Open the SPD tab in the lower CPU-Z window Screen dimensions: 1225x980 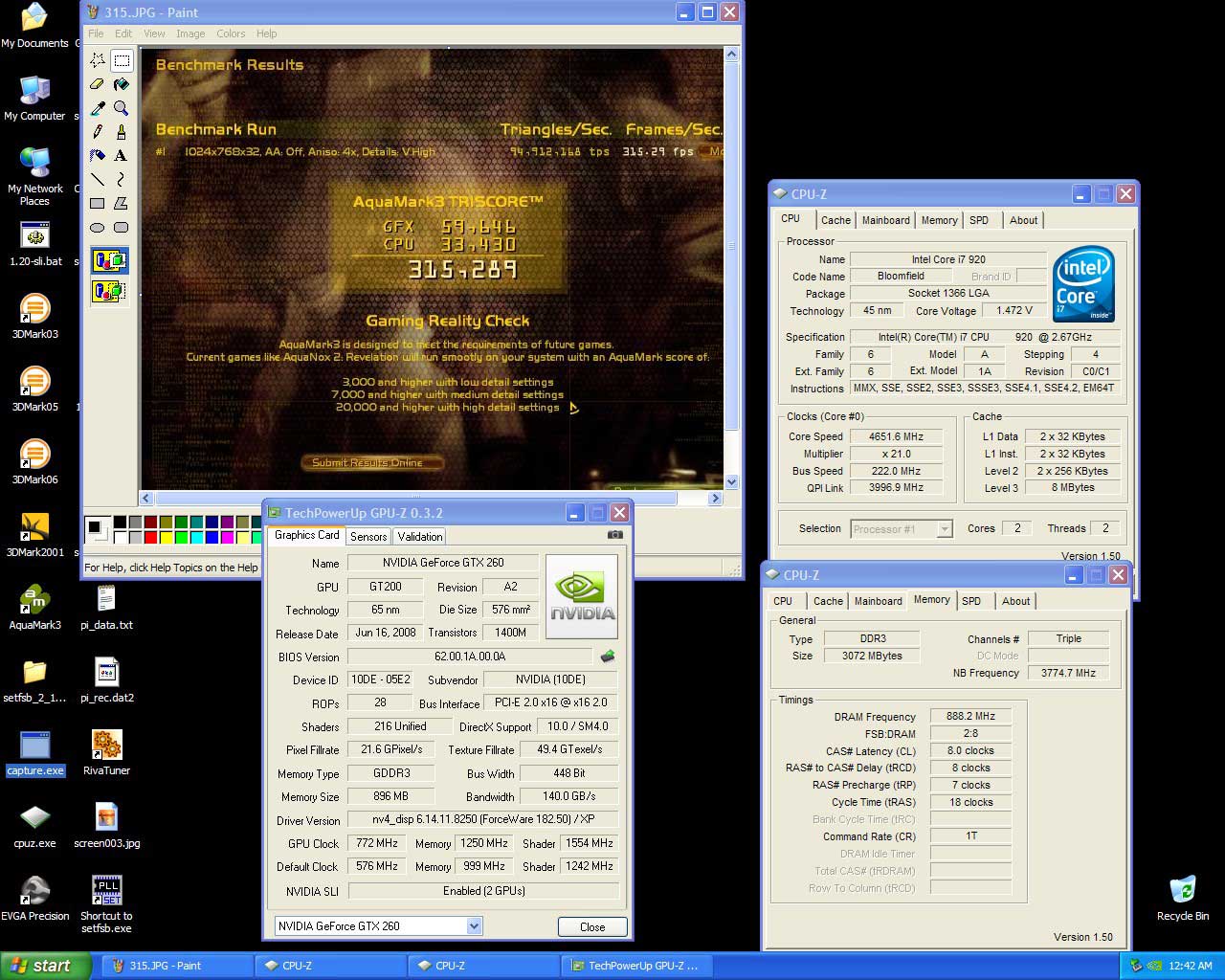click(x=971, y=601)
